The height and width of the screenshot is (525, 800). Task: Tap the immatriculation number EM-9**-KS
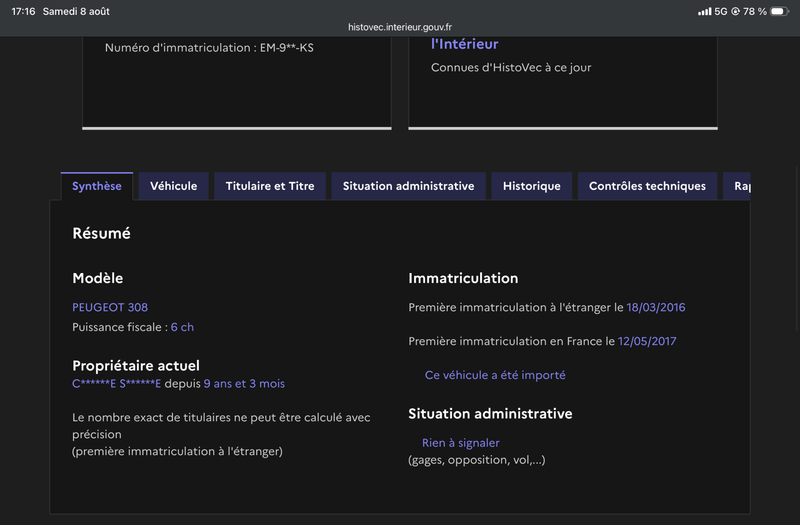pos(287,47)
